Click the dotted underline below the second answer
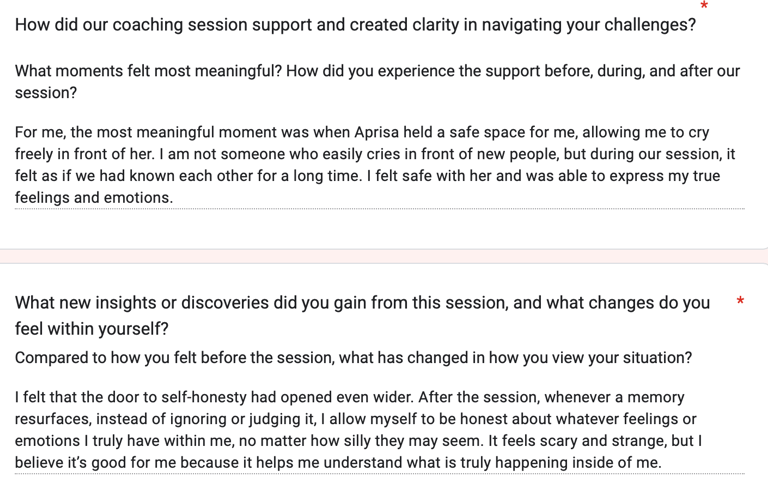This screenshot has width=768, height=495. click(x=380, y=473)
